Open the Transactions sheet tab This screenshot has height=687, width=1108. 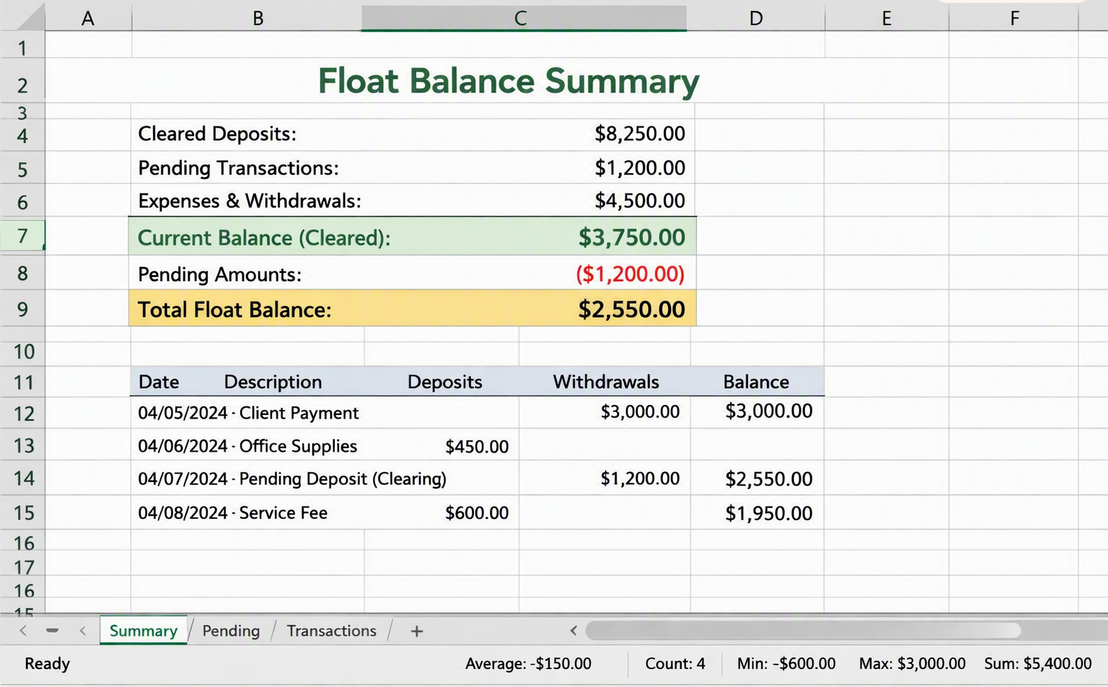pos(331,630)
